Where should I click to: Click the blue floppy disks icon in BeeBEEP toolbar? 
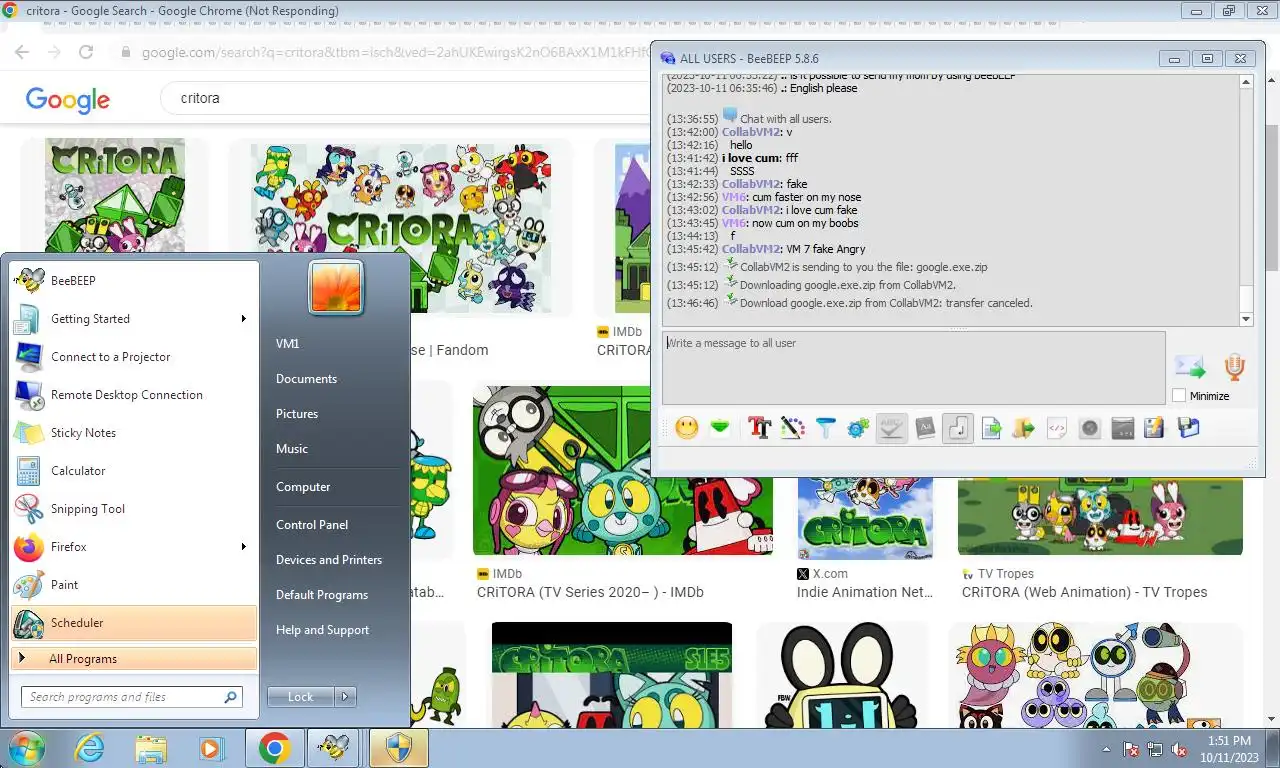click(x=1188, y=428)
